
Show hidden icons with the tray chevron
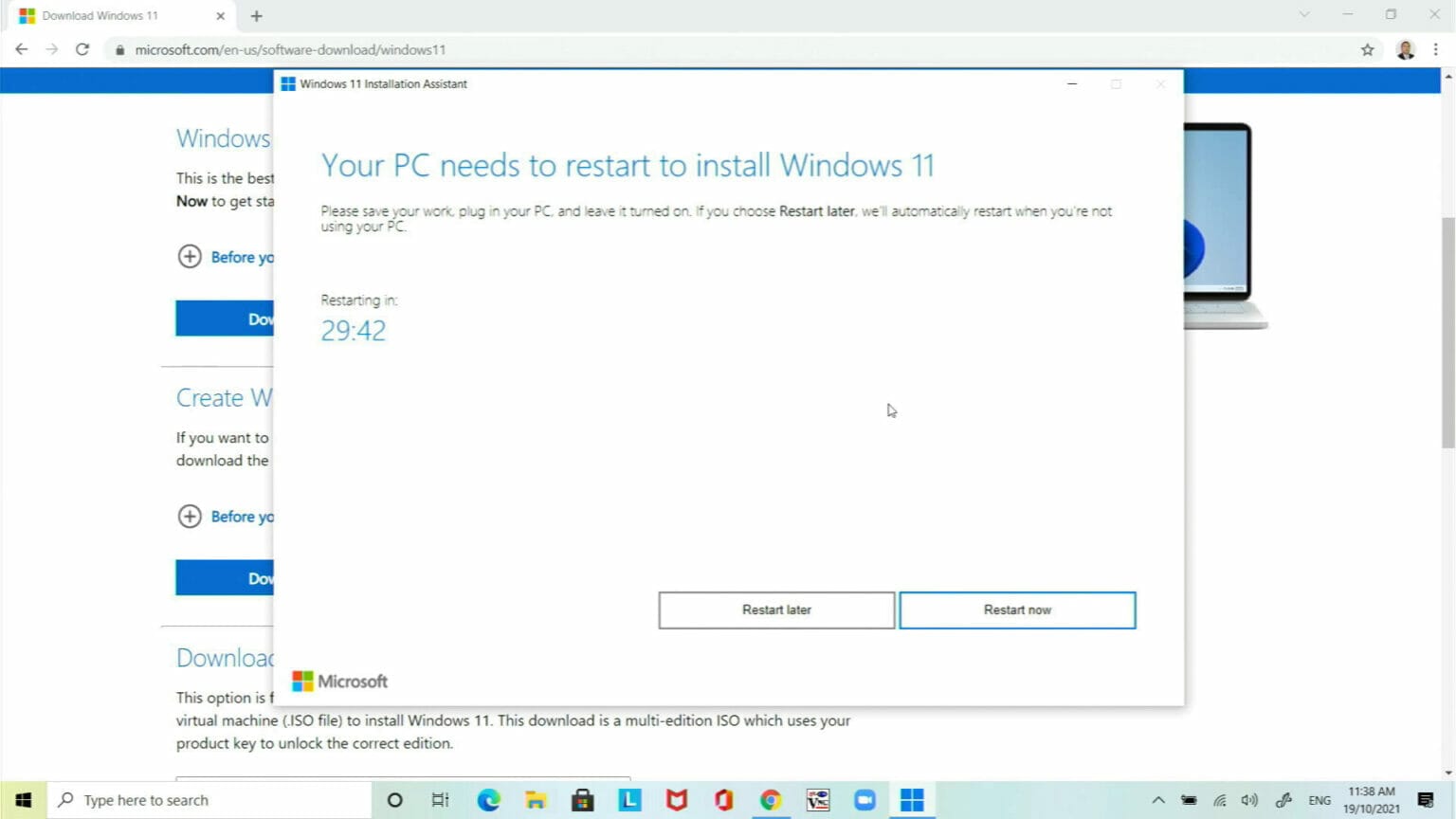click(1158, 799)
